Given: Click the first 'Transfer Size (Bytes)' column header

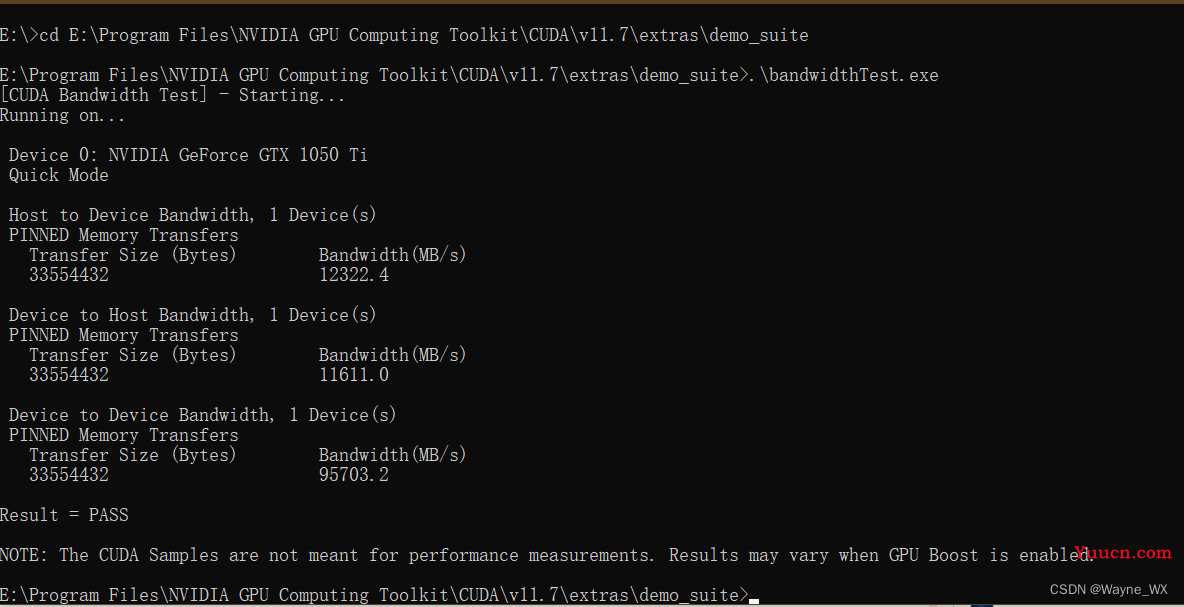Looking at the screenshot, I should point(133,255).
